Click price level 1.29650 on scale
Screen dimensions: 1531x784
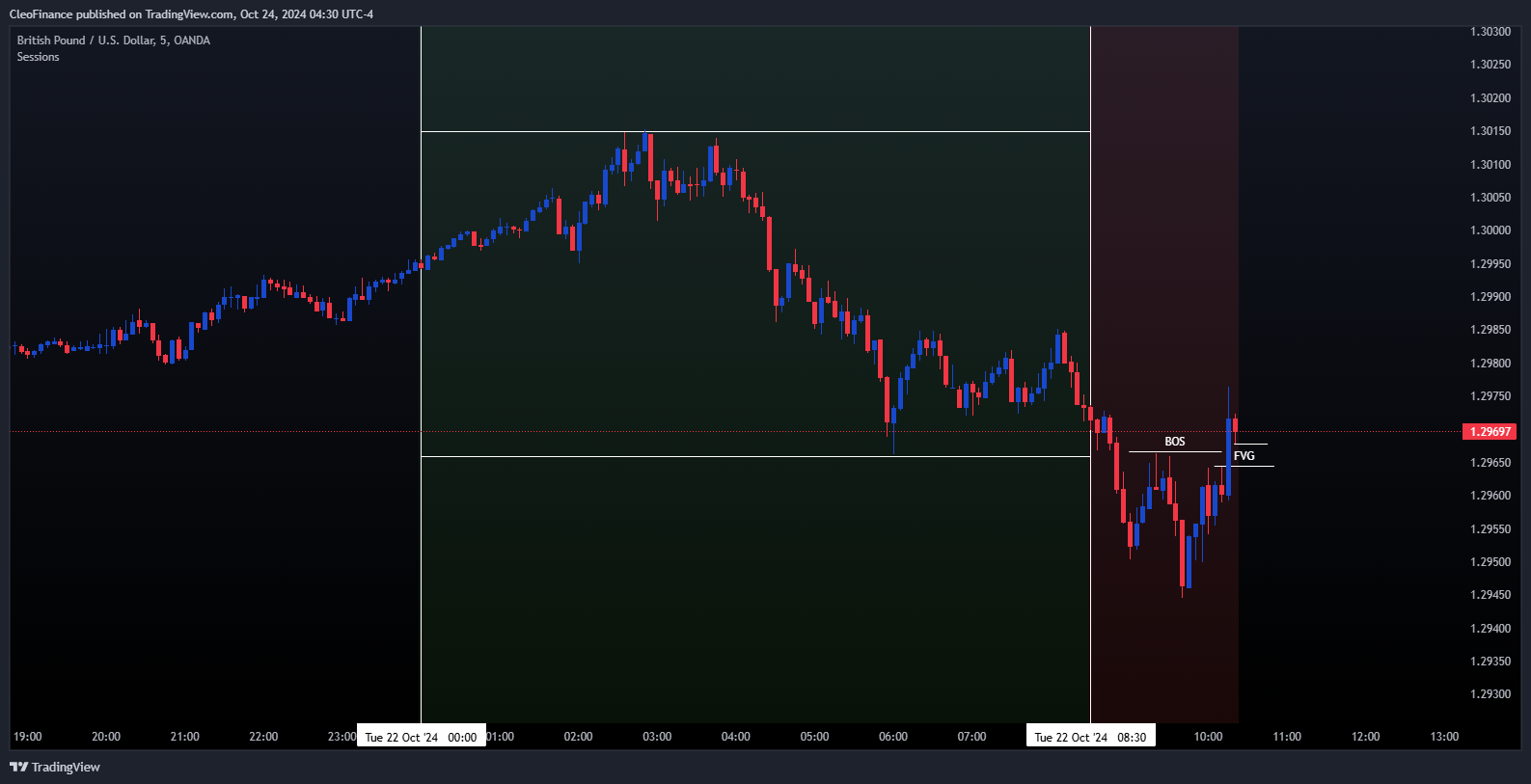click(1490, 463)
